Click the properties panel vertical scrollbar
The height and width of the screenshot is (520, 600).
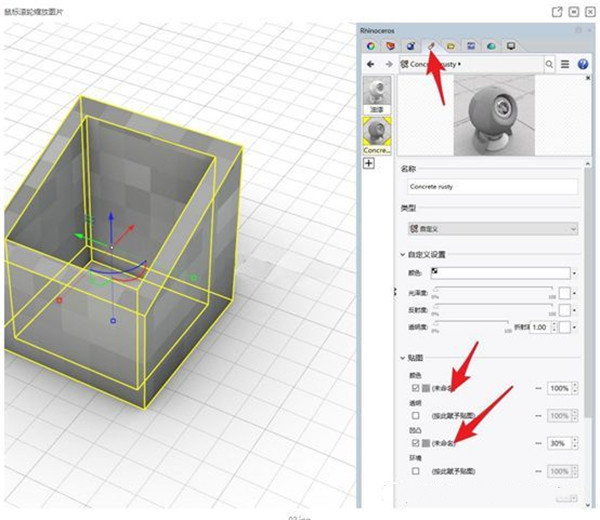click(588, 291)
